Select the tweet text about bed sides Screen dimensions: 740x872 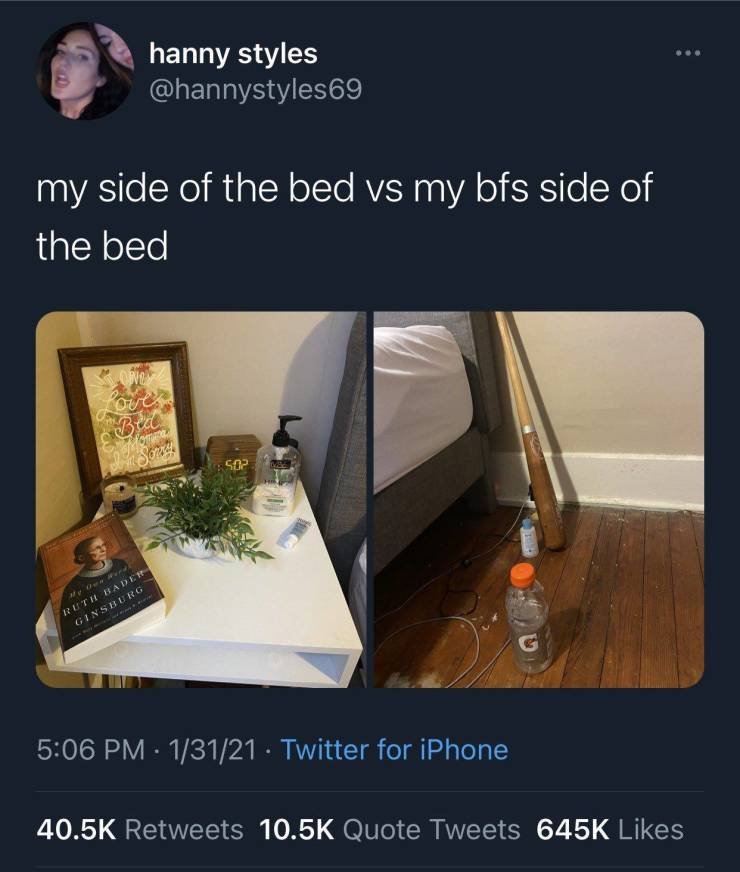344,216
